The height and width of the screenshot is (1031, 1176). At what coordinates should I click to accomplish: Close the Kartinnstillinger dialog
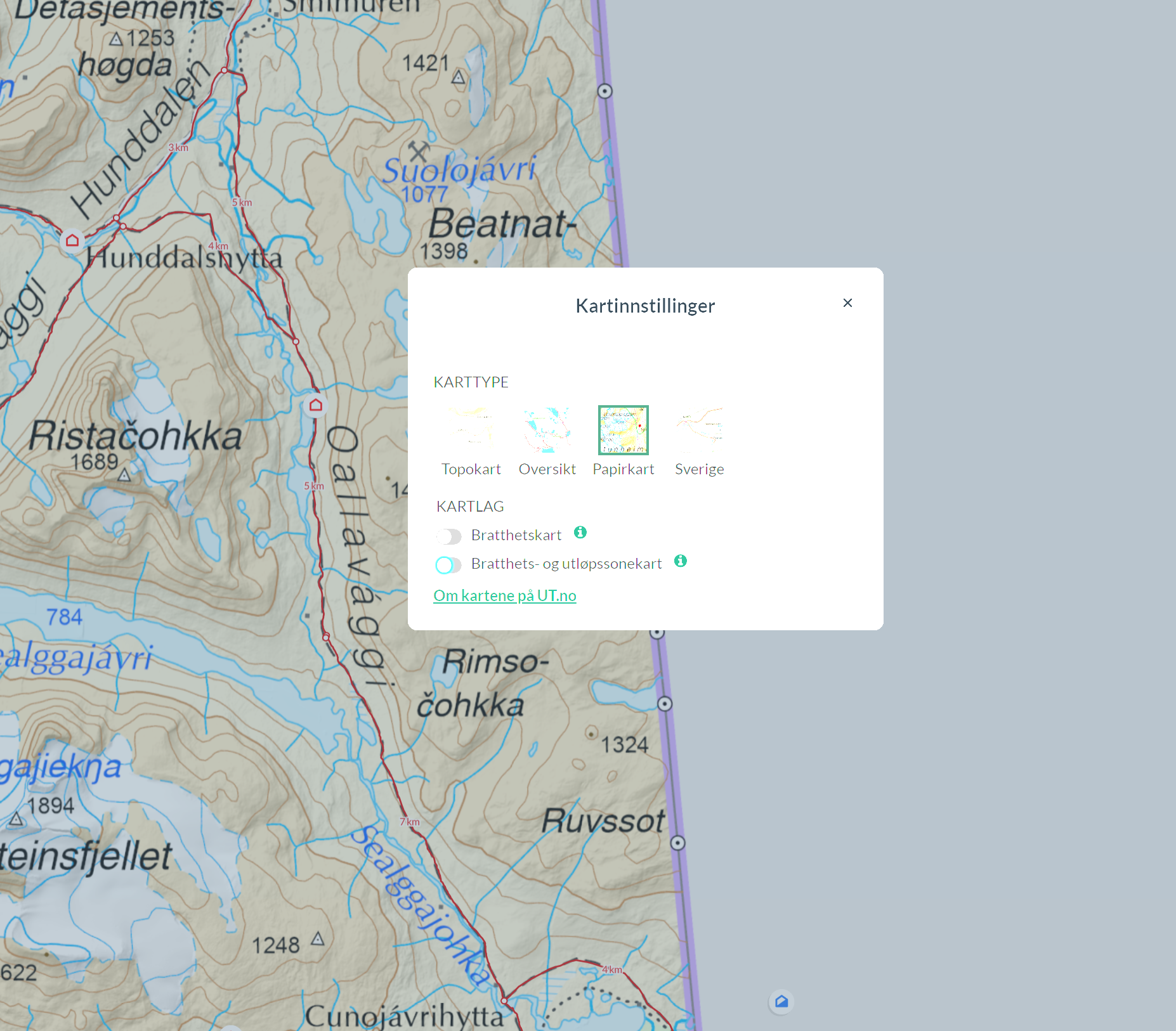click(x=847, y=303)
